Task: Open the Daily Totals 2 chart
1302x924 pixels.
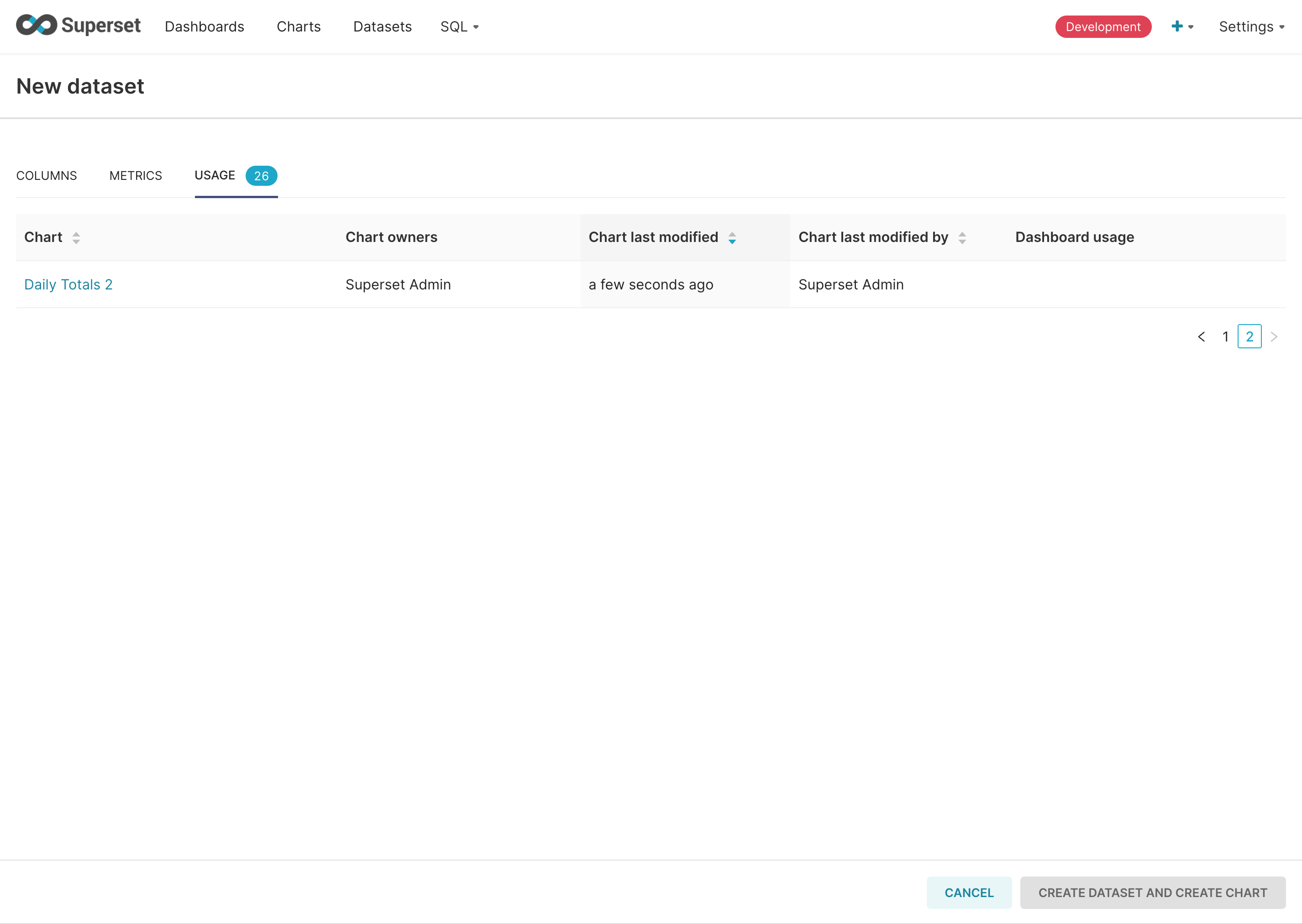Action: (x=68, y=284)
